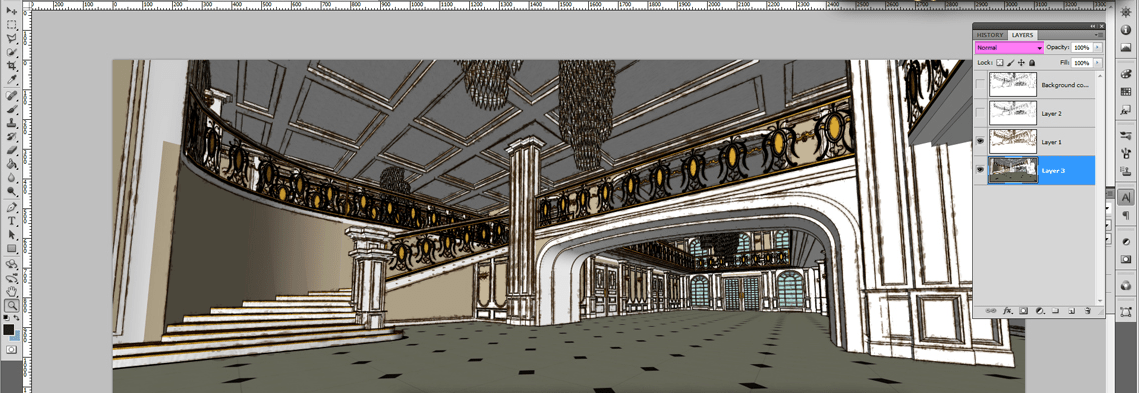Open the Paragraph panel from the dock
This screenshot has width=1139, height=393.
(x=1125, y=215)
